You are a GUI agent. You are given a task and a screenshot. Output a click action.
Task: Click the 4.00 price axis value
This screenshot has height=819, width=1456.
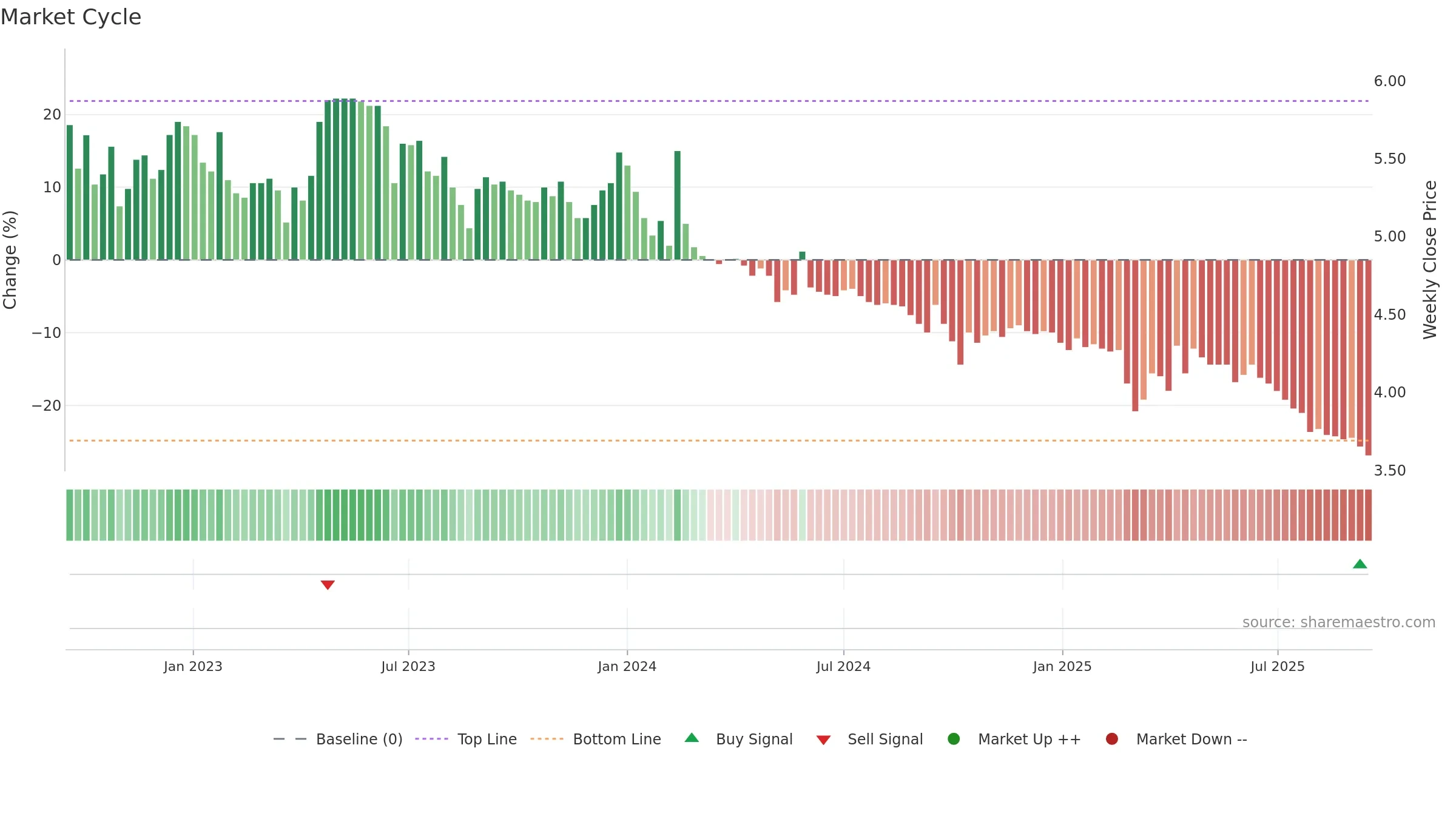[x=1390, y=393]
